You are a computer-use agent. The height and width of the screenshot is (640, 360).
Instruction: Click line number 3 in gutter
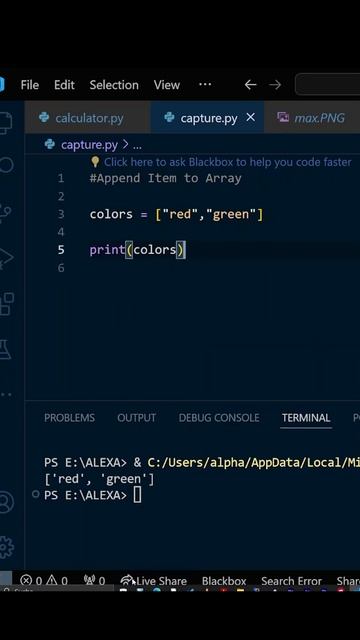61,214
